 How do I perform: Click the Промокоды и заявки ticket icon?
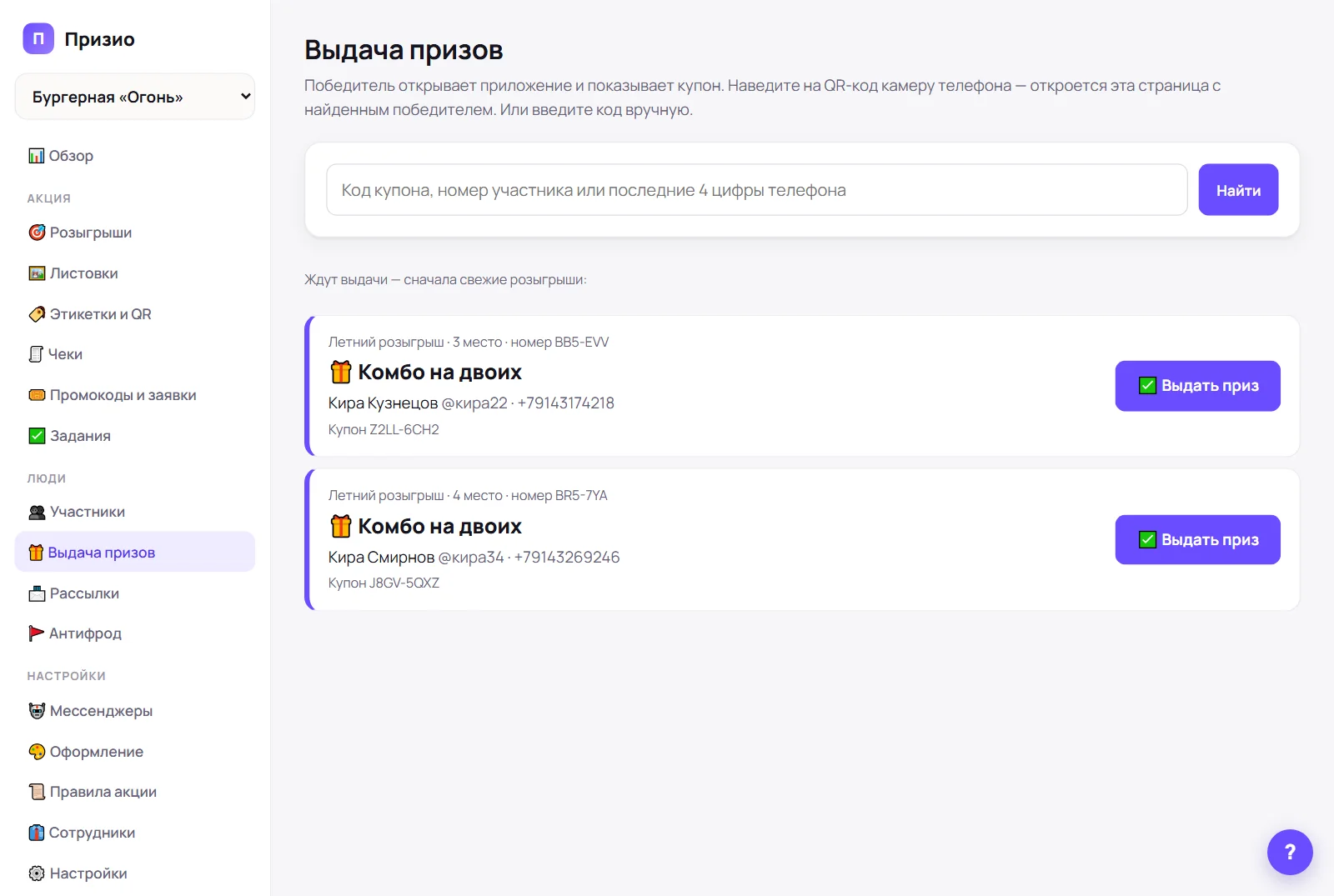37,395
